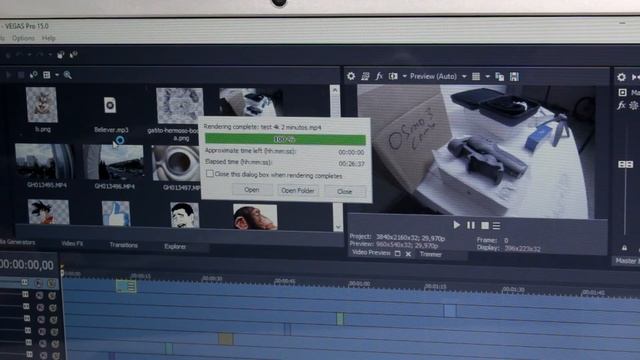This screenshot has height=360, width=640.
Task: Click the elapsed time value 00:26:37
Action: [x=351, y=164]
